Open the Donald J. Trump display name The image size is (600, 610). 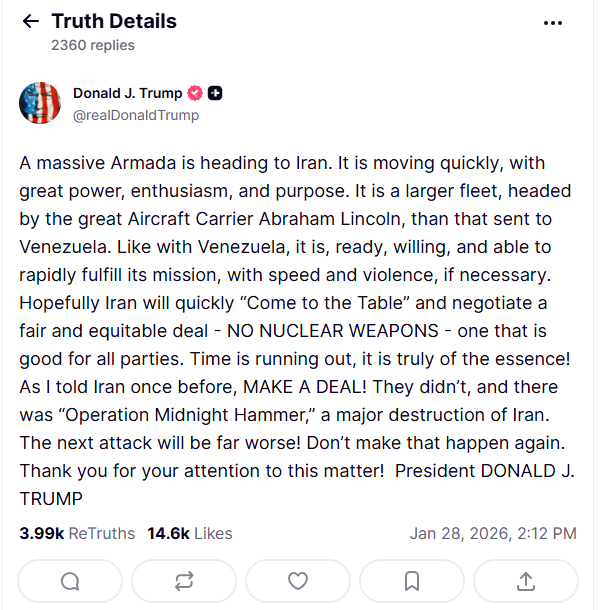point(127,93)
